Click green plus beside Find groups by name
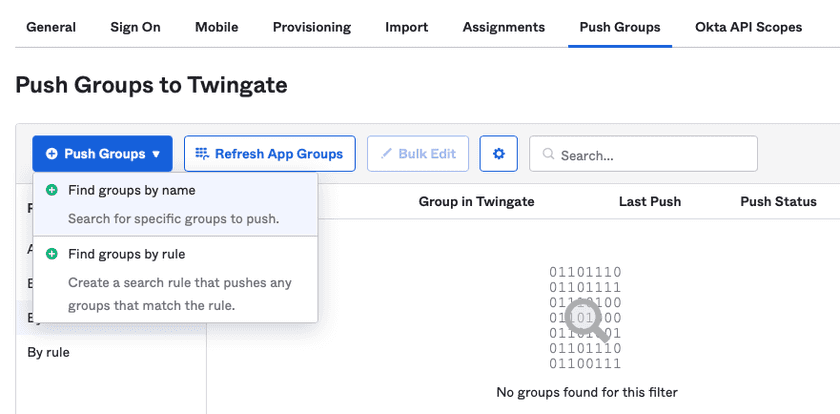 pos(52,190)
